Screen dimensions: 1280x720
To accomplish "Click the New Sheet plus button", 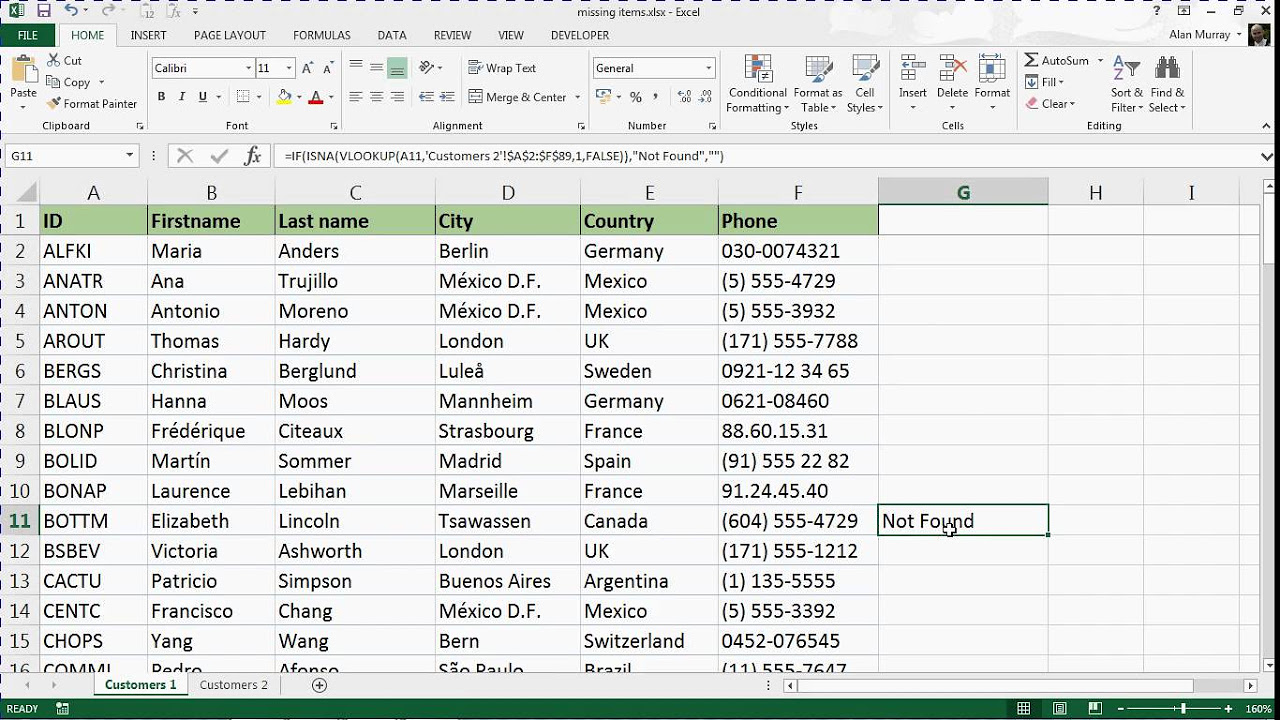I will [x=318, y=685].
